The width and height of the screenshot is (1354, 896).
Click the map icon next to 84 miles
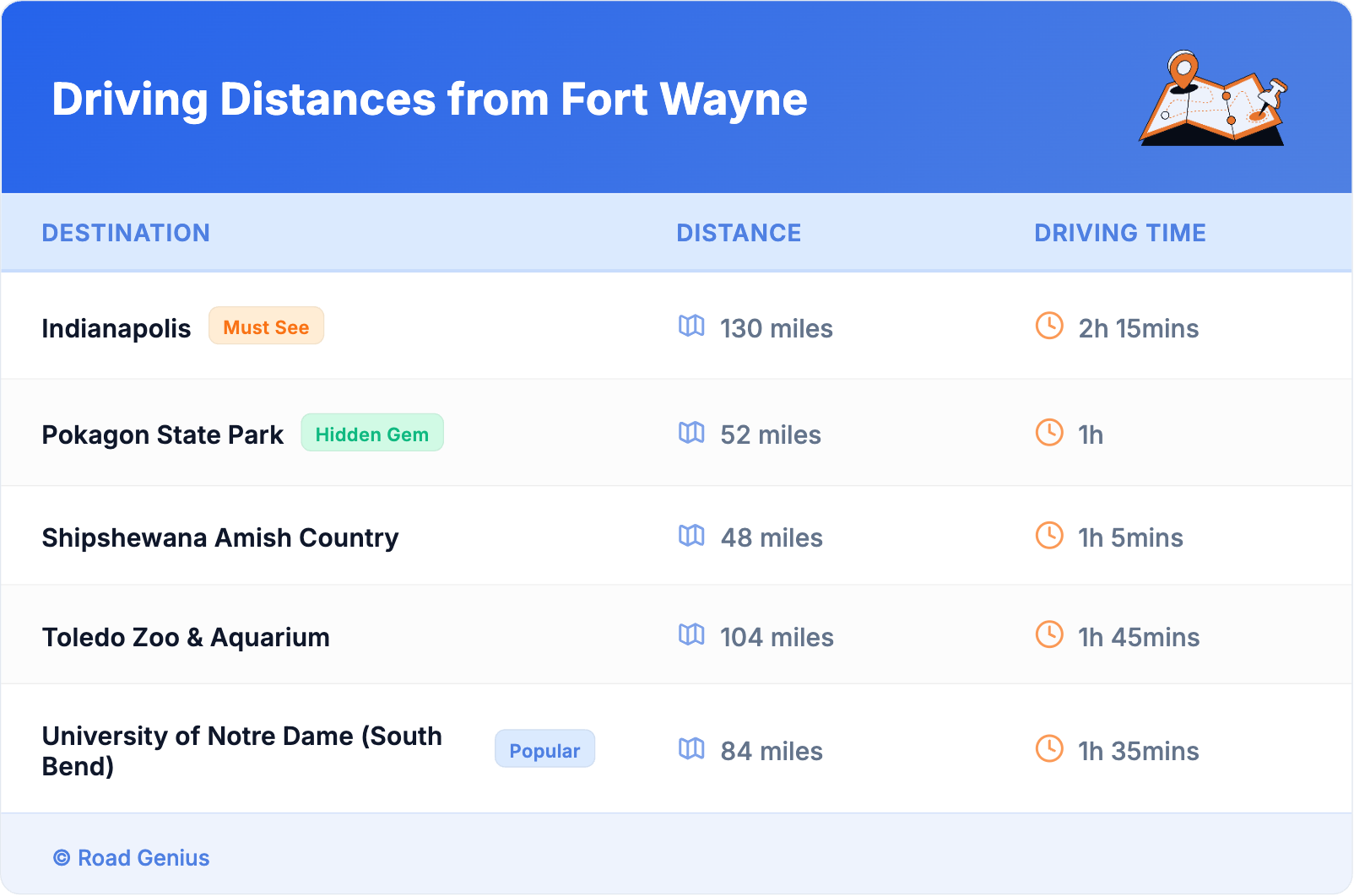[x=691, y=748]
